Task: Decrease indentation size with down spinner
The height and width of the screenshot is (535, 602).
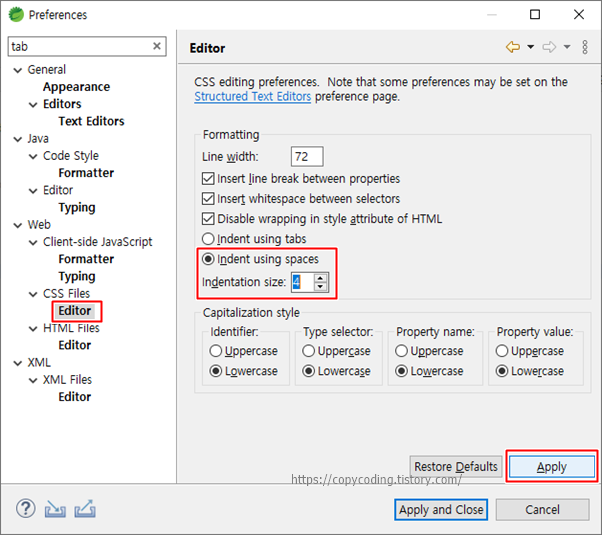Action: [320, 287]
